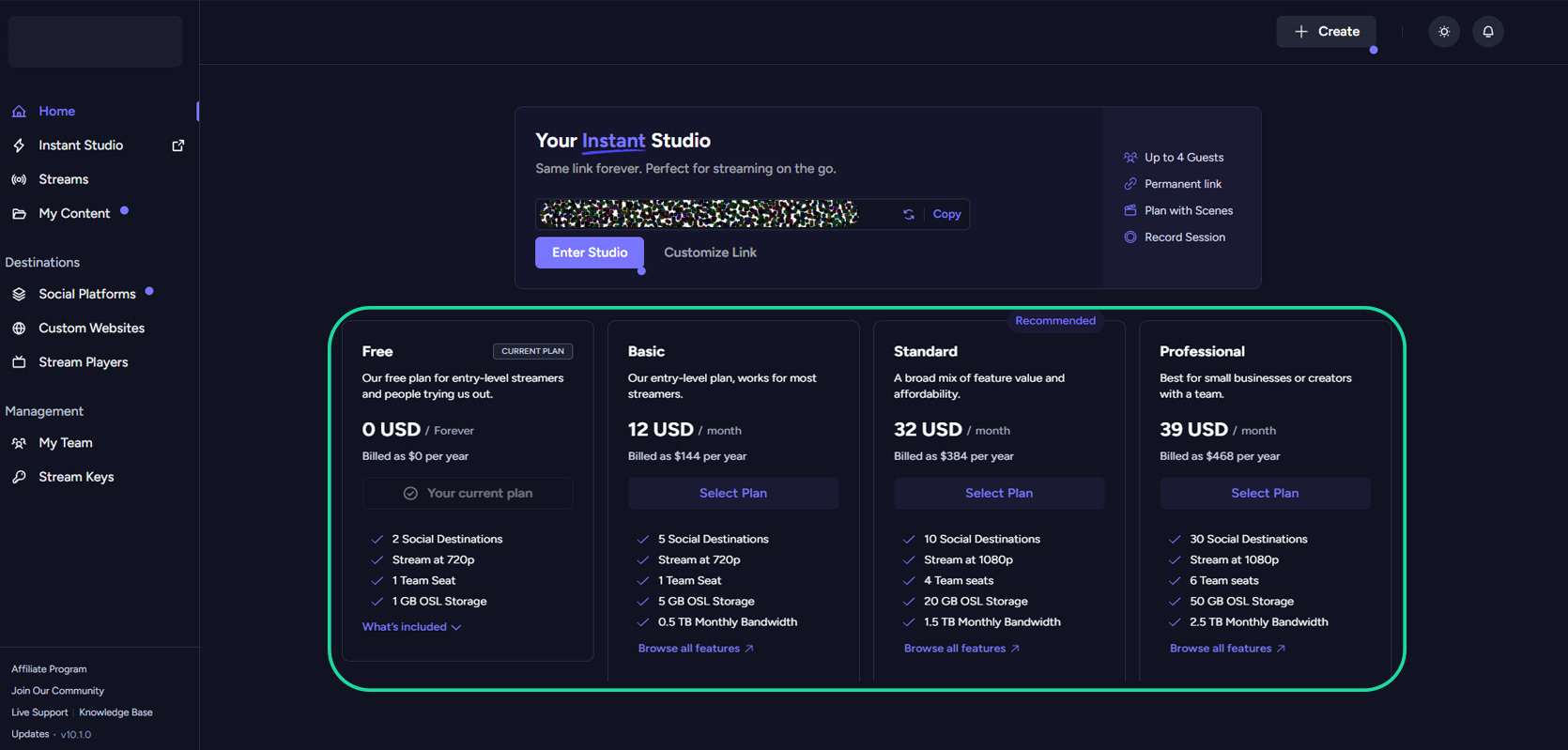Copy the instant studio link

[x=946, y=214]
